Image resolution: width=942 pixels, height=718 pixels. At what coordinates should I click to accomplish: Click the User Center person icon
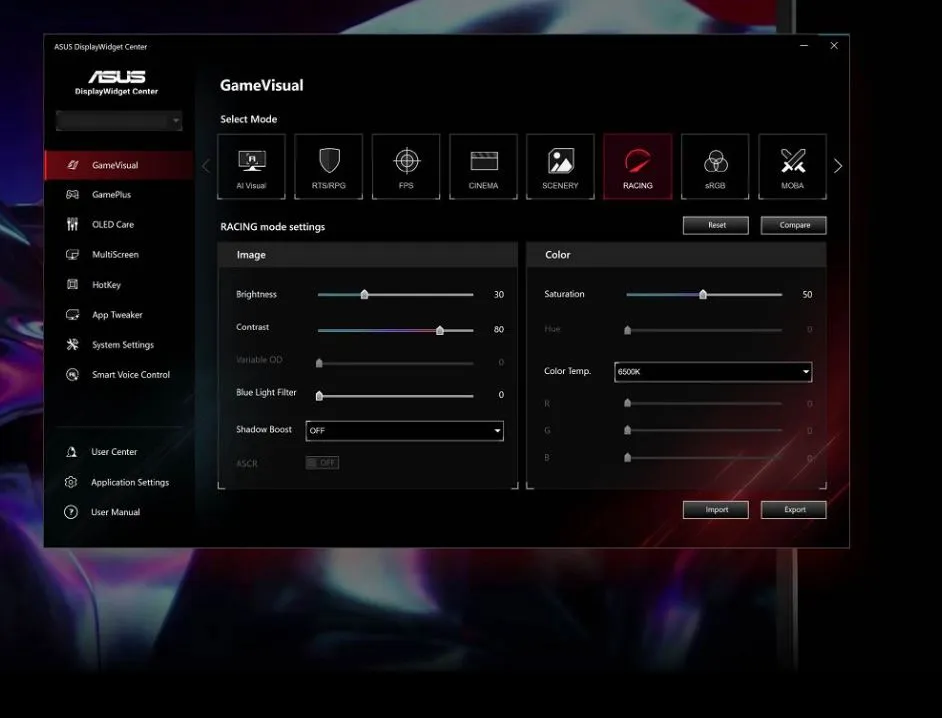pyautogui.click(x=71, y=452)
